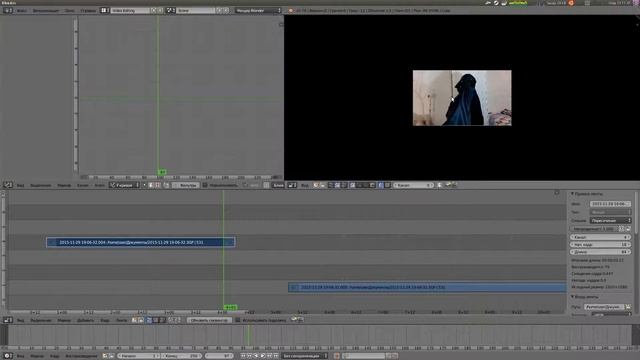Open the preview's editor type icon
Image resolution: width=640 pixels, height=360 pixels.
point(292,185)
